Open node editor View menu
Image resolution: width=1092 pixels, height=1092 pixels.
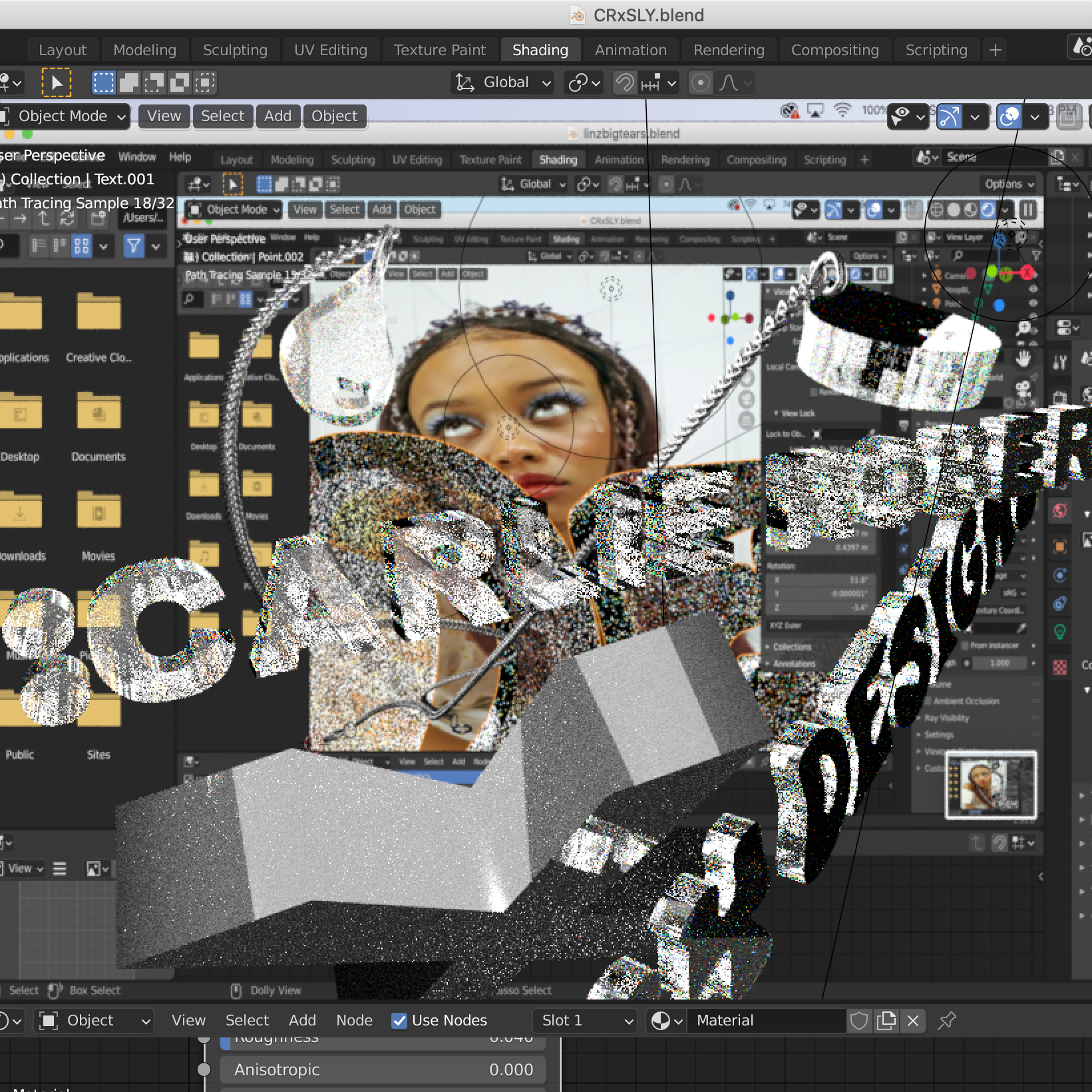coord(189,1020)
